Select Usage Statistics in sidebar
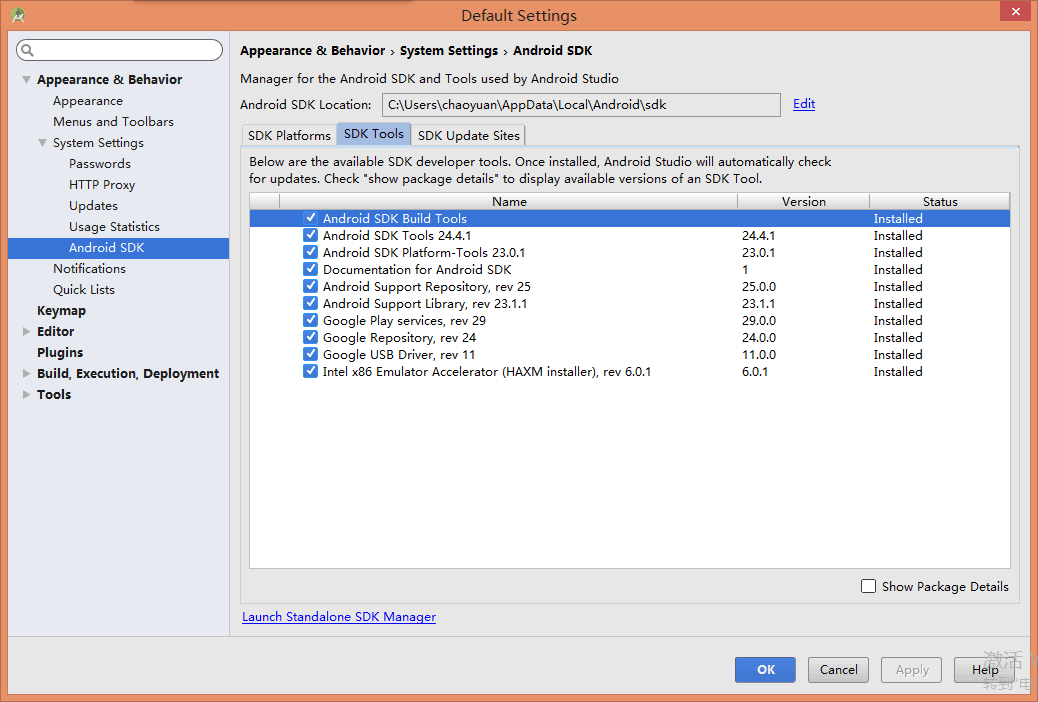 (115, 226)
